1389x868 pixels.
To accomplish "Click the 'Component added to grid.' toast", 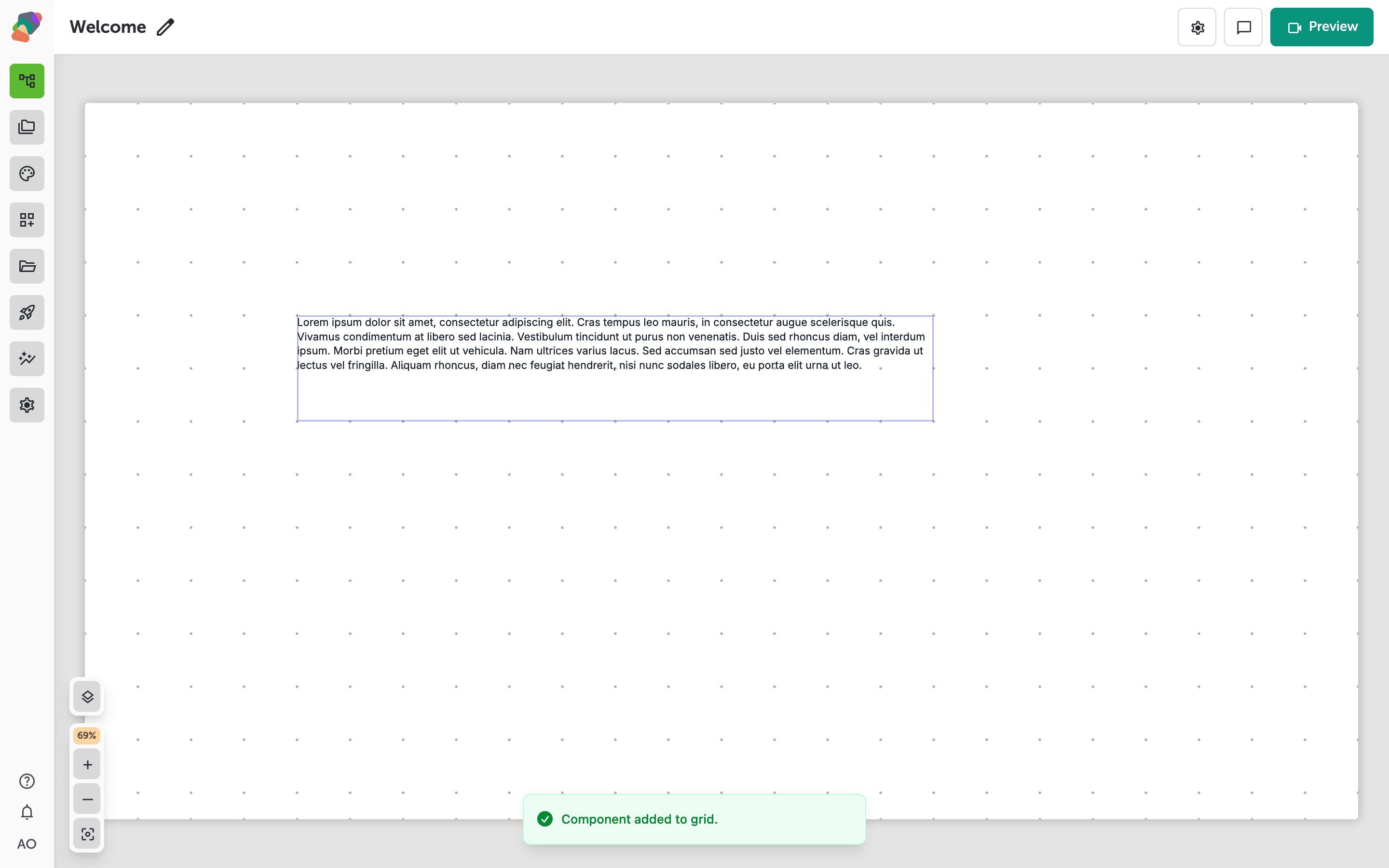I will pyautogui.click(x=694, y=819).
